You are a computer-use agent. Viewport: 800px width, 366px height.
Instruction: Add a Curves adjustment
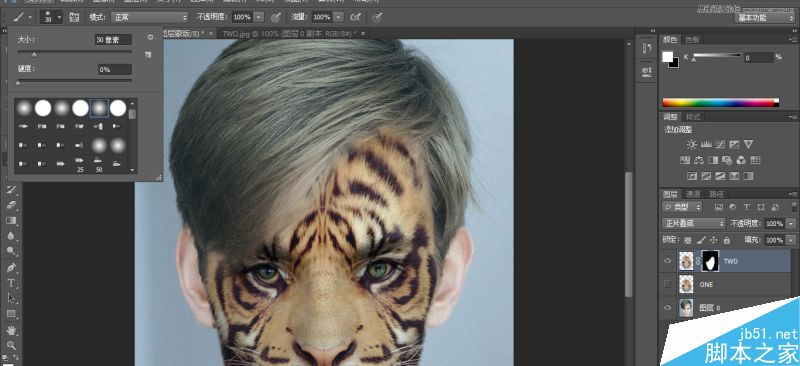coord(720,144)
